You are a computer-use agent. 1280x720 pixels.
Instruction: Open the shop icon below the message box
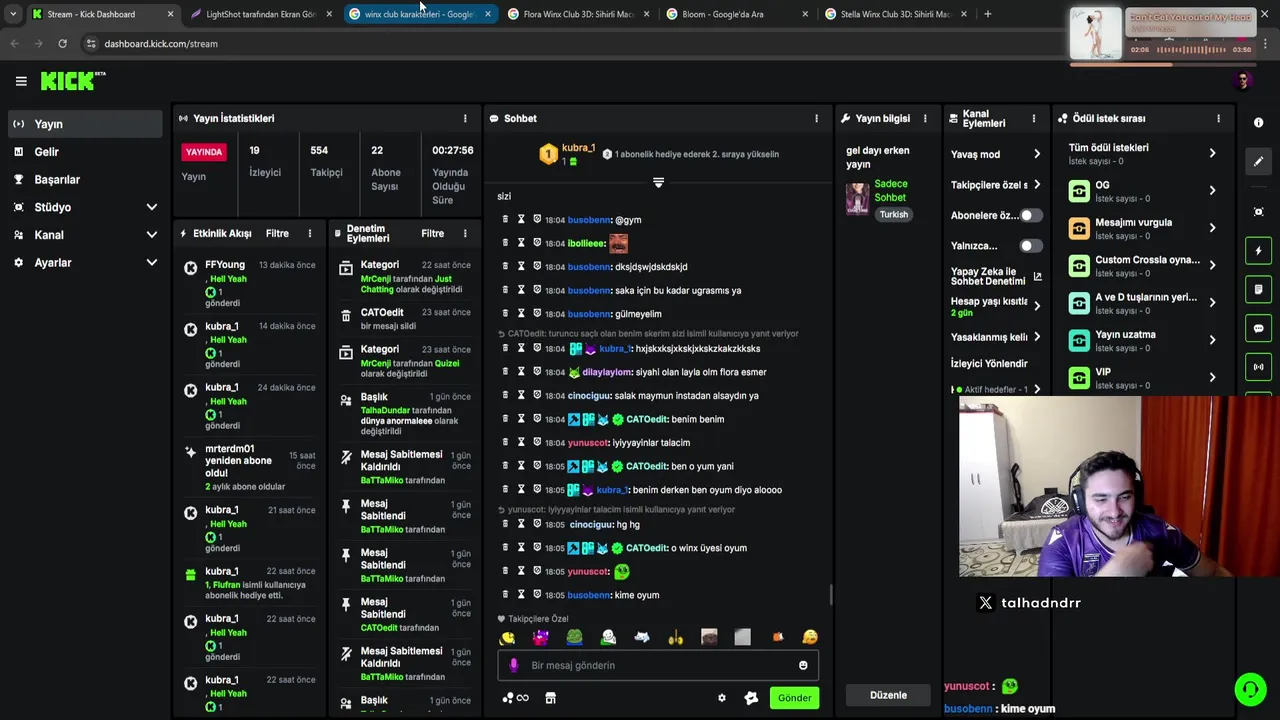(x=550, y=698)
